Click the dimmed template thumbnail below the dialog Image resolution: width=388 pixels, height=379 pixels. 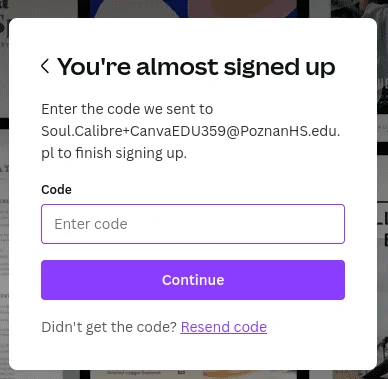click(193, 374)
